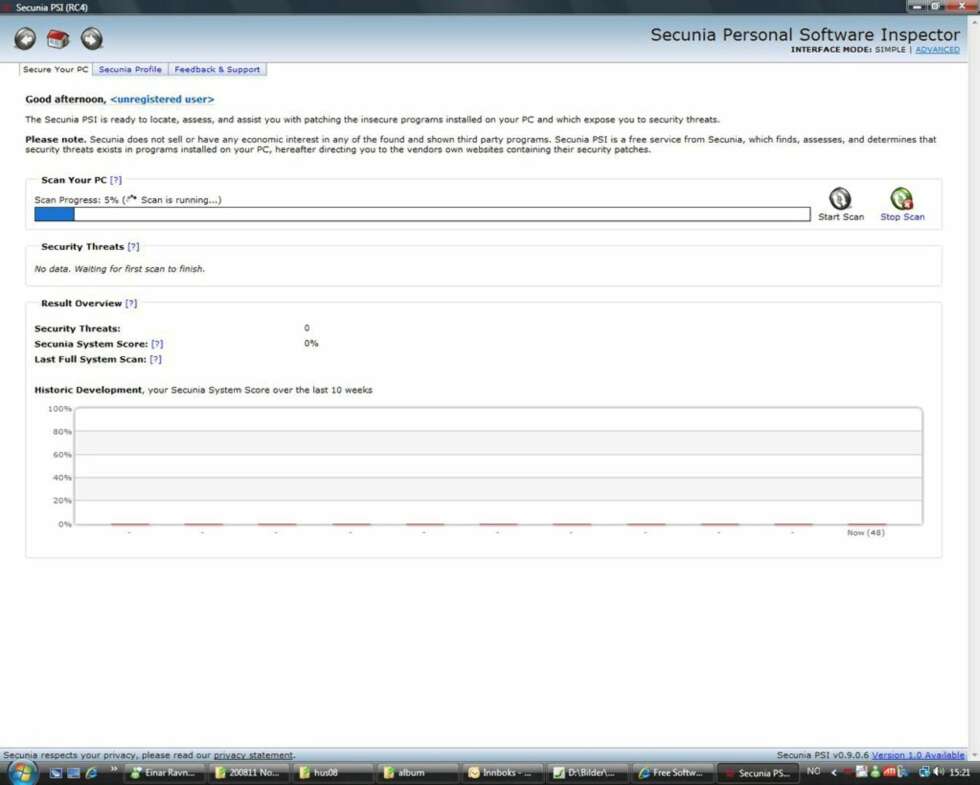This screenshot has height=785, width=980.
Task: Click Show Desktop quick launch icon
Action: tap(56, 772)
